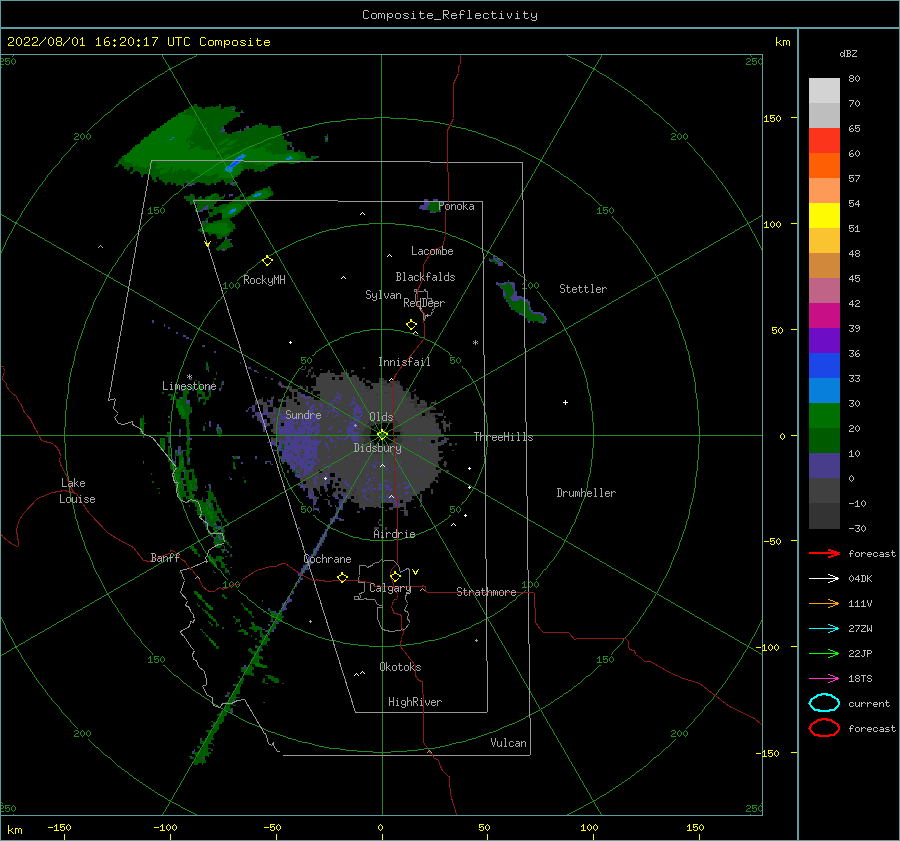This screenshot has width=900, height=841.
Task: Click the Innisfail city label
Action: (x=404, y=362)
